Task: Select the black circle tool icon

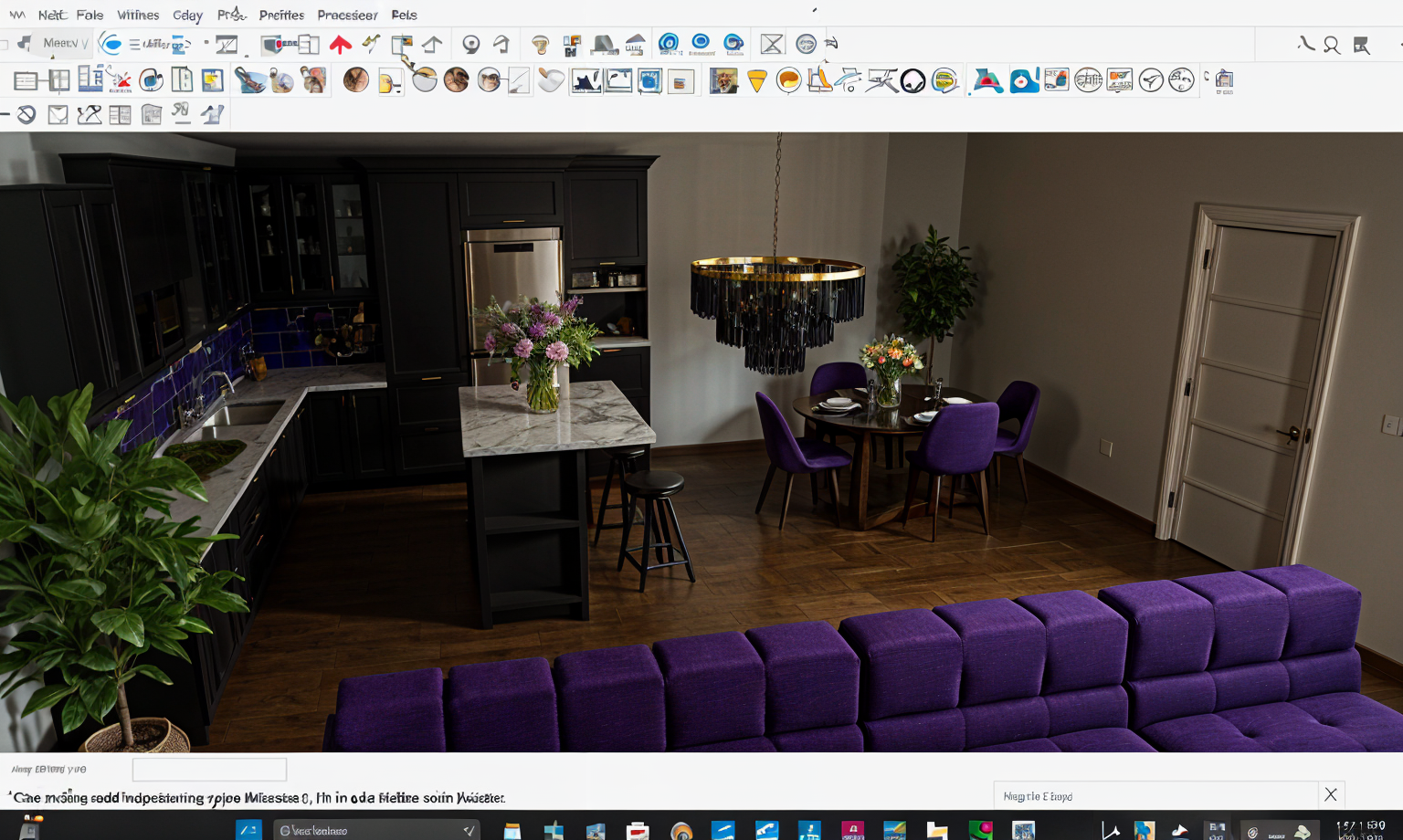Action: (912, 81)
